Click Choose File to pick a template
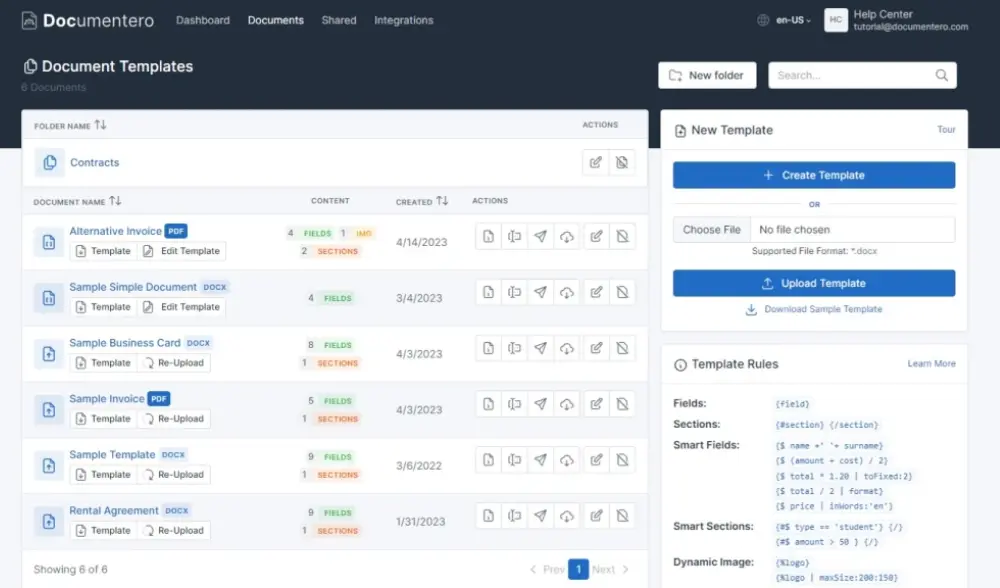Viewport: 1000px width, 588px height. 711,230
